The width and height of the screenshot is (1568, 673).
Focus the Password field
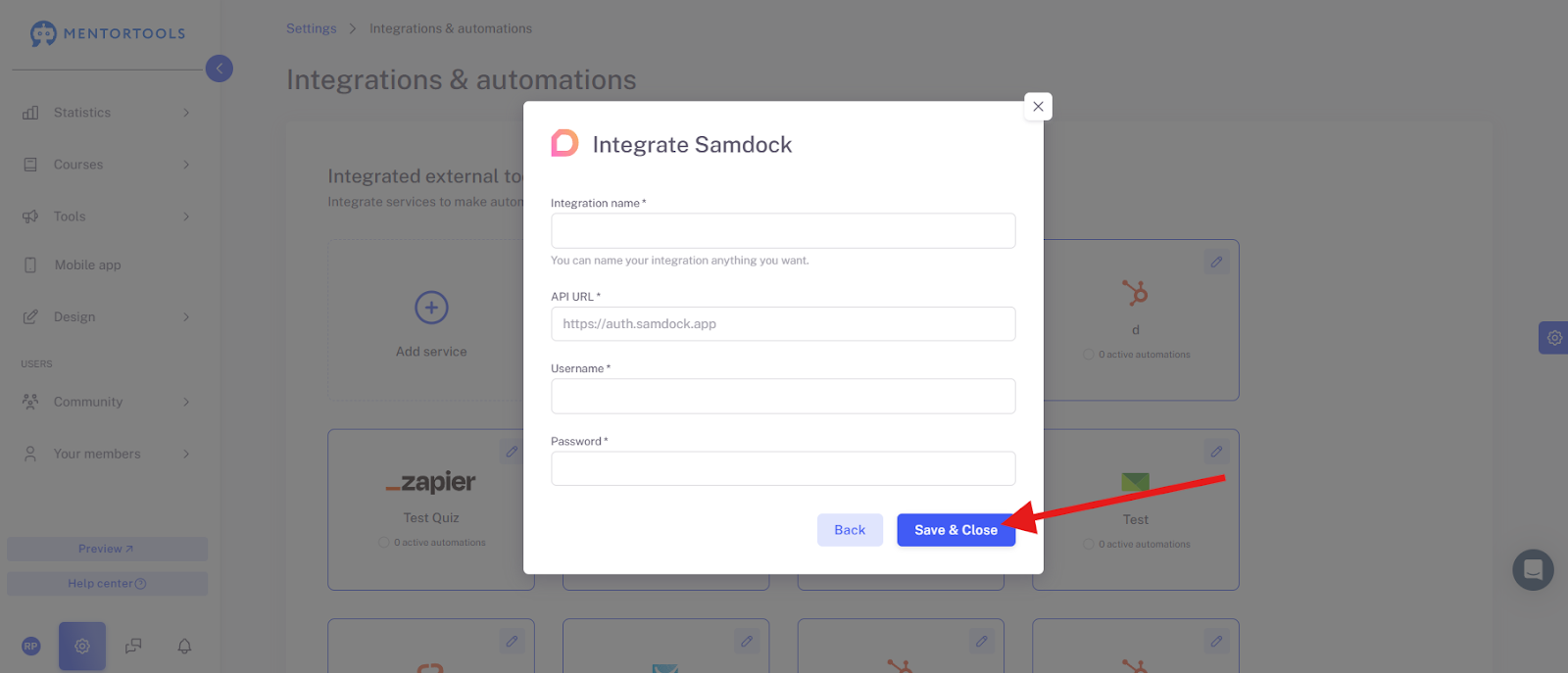click(x=783, y=468)
